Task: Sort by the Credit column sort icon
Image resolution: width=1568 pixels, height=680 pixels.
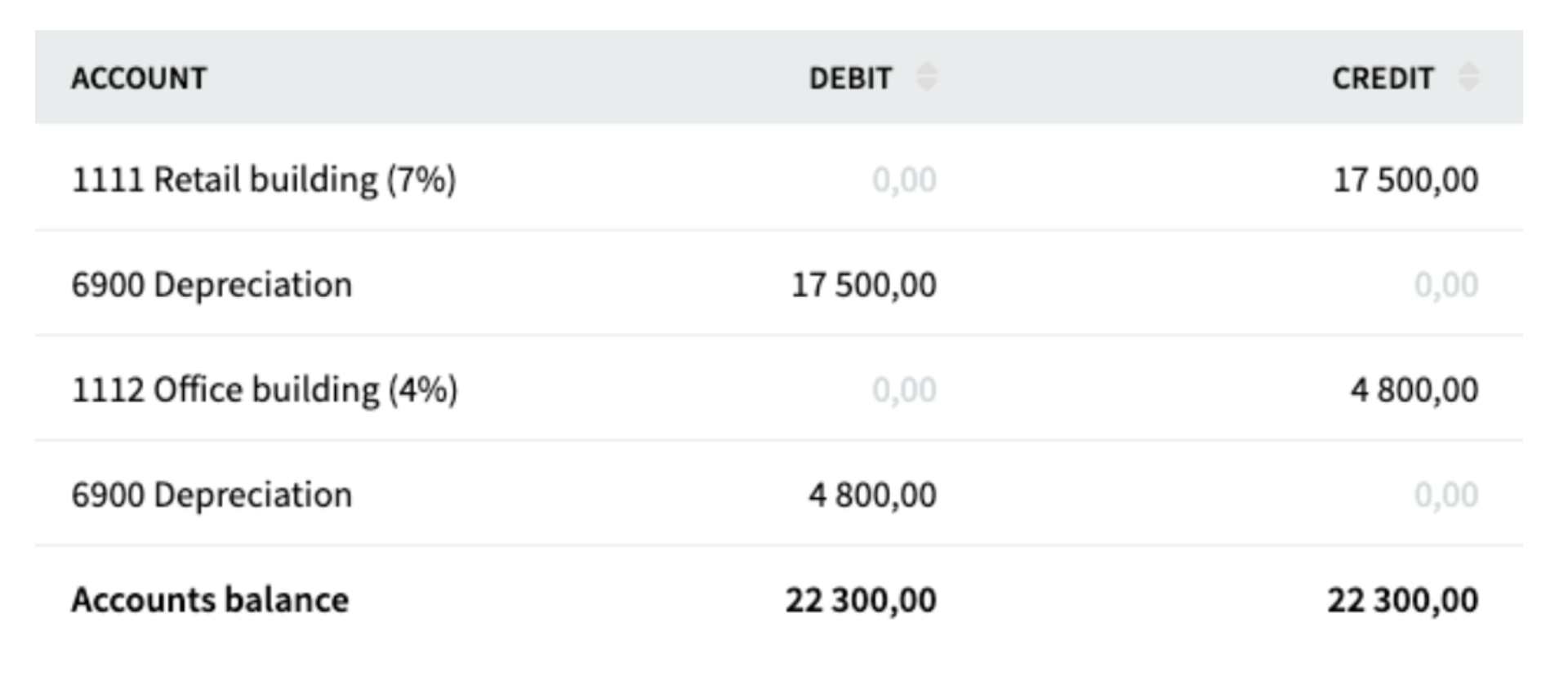Action: pyautogui.click(x=1468, y=77)
